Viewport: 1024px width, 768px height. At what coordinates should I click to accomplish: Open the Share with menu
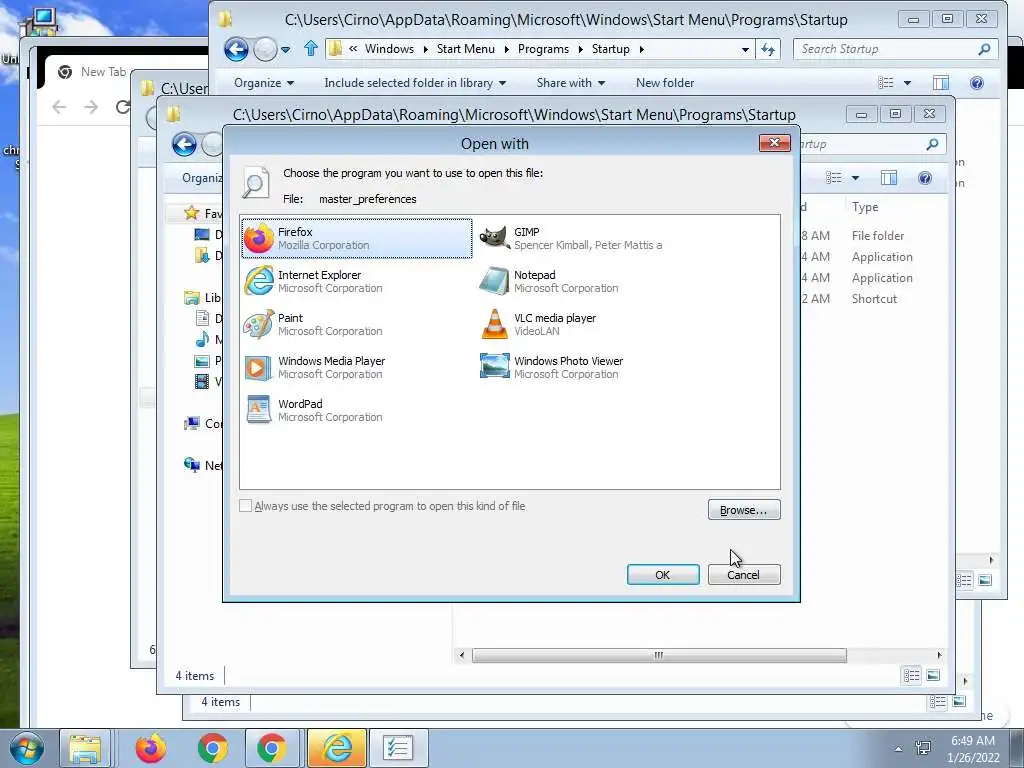click(x=570, y=83)
